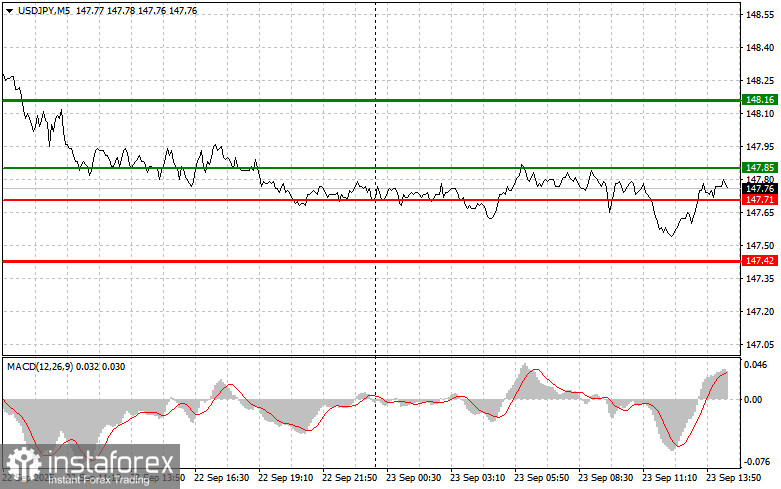Click the 147.71 red price level label

click(x=760, y=200)
